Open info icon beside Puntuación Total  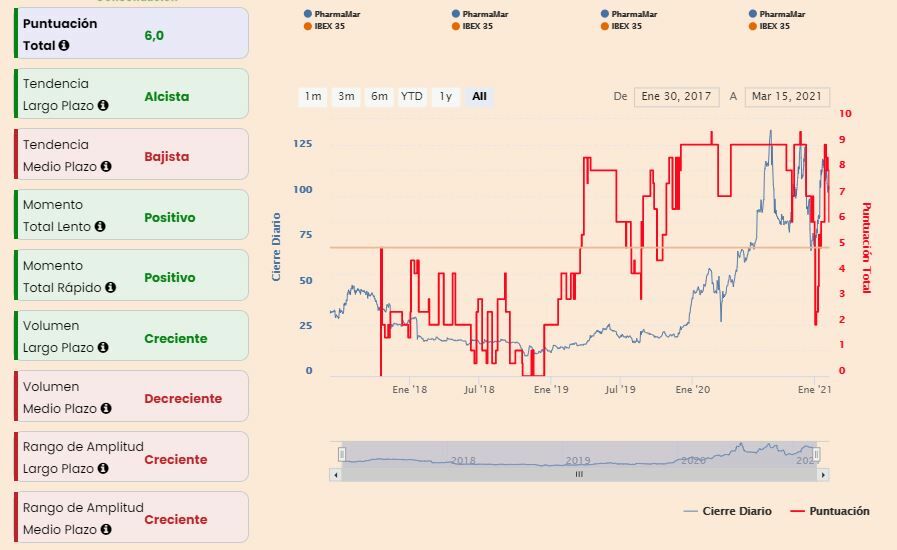click(x=64, y=45)
